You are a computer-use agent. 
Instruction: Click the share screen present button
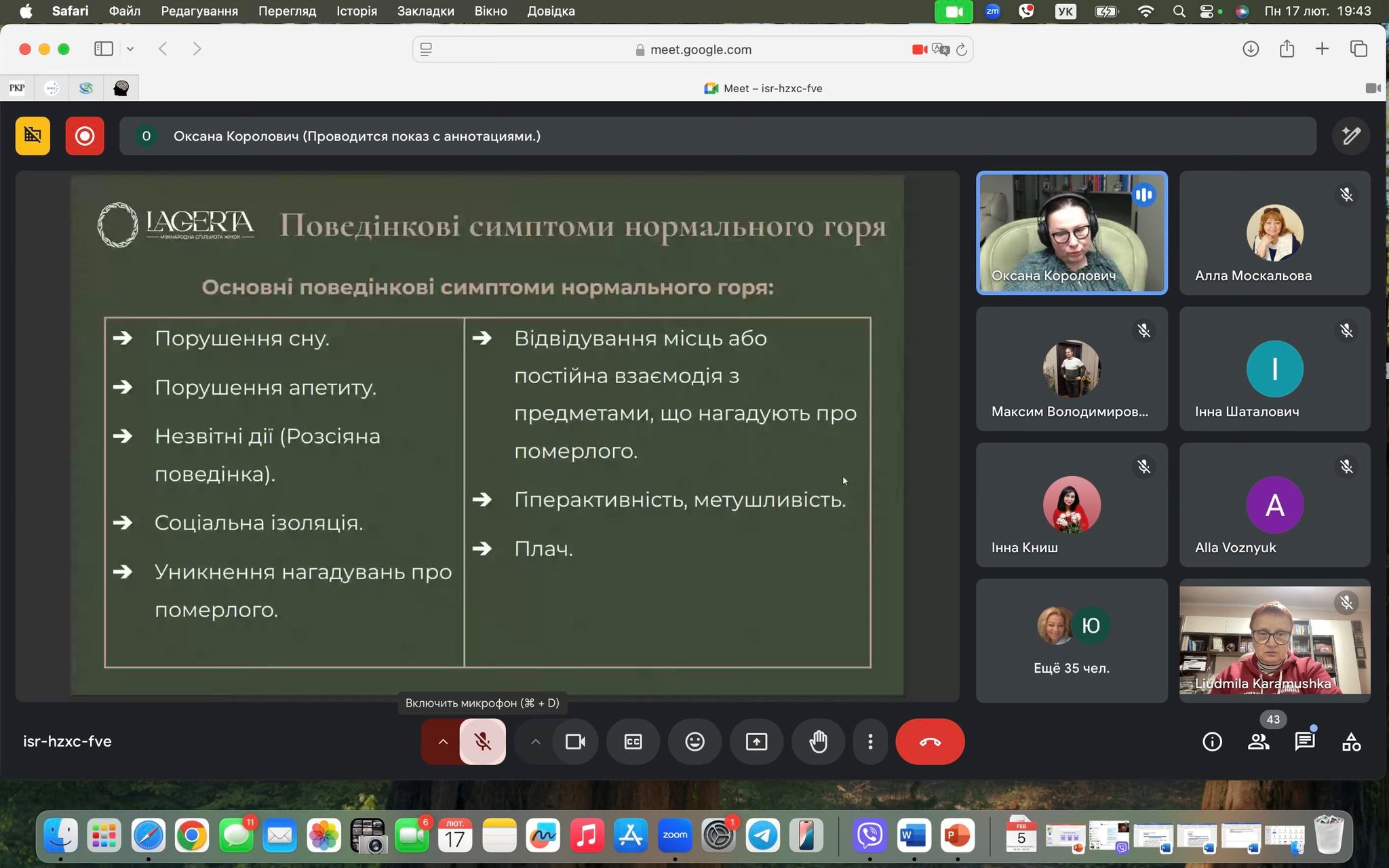click(756, 742)
